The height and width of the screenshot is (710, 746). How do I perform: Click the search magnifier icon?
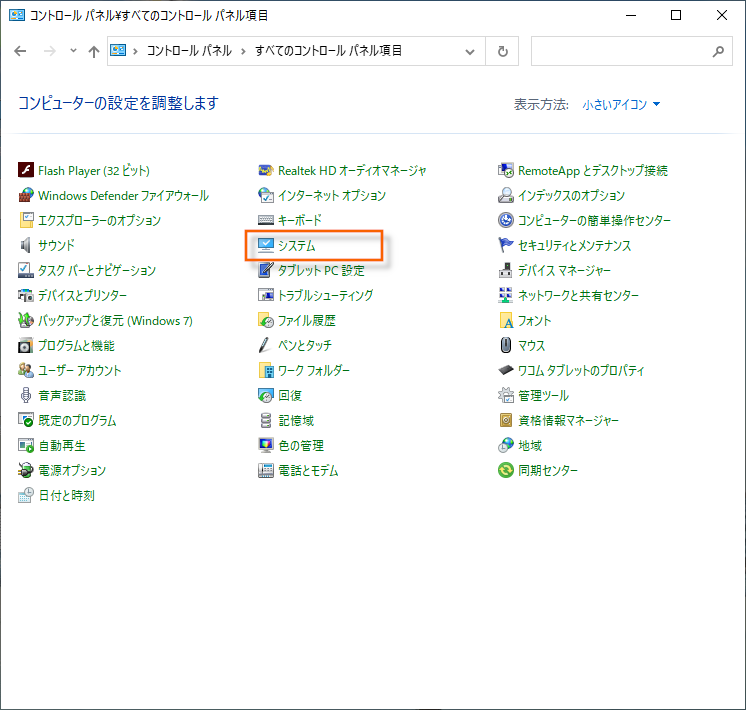coord(718,51)
